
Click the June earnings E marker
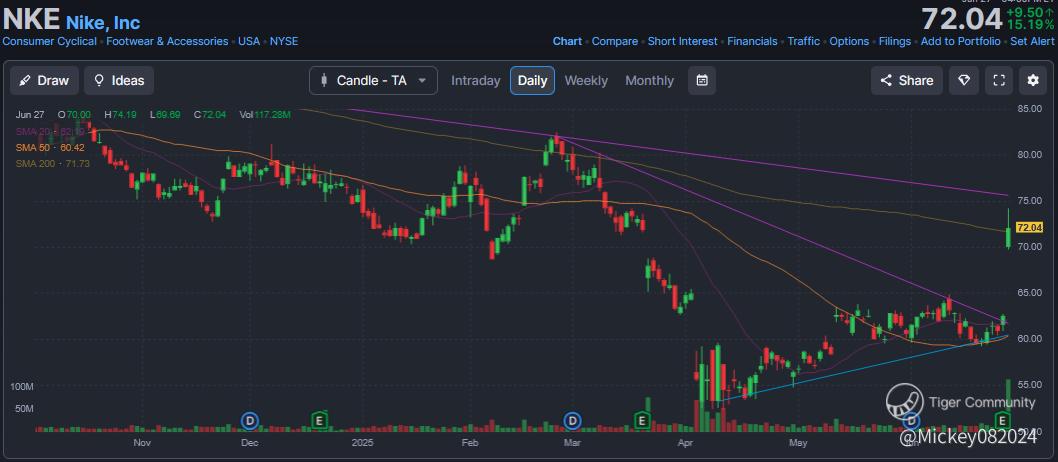pos(1003,421)
